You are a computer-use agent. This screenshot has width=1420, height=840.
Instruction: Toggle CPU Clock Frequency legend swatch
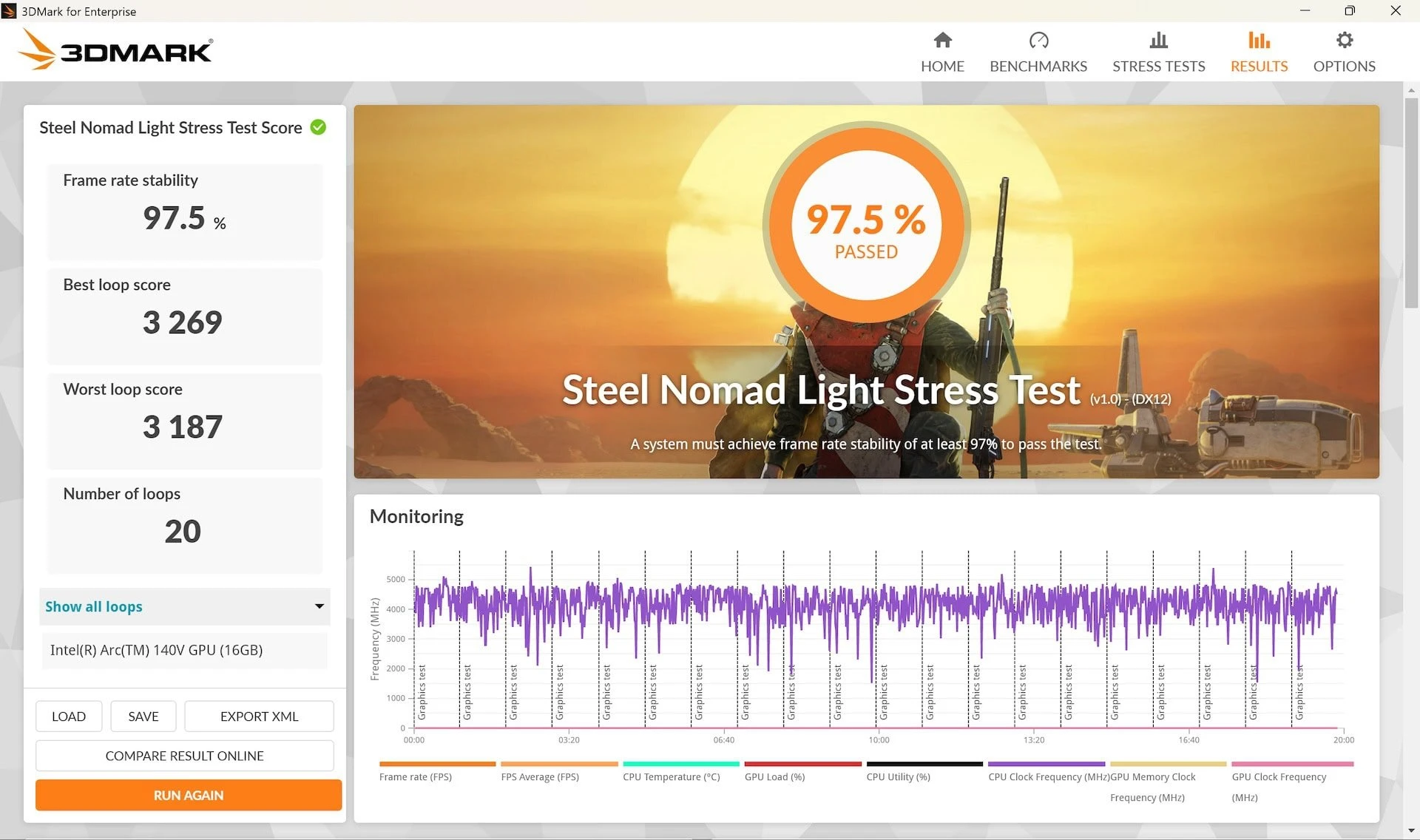pyautogui.click(x=1047, y=764)
